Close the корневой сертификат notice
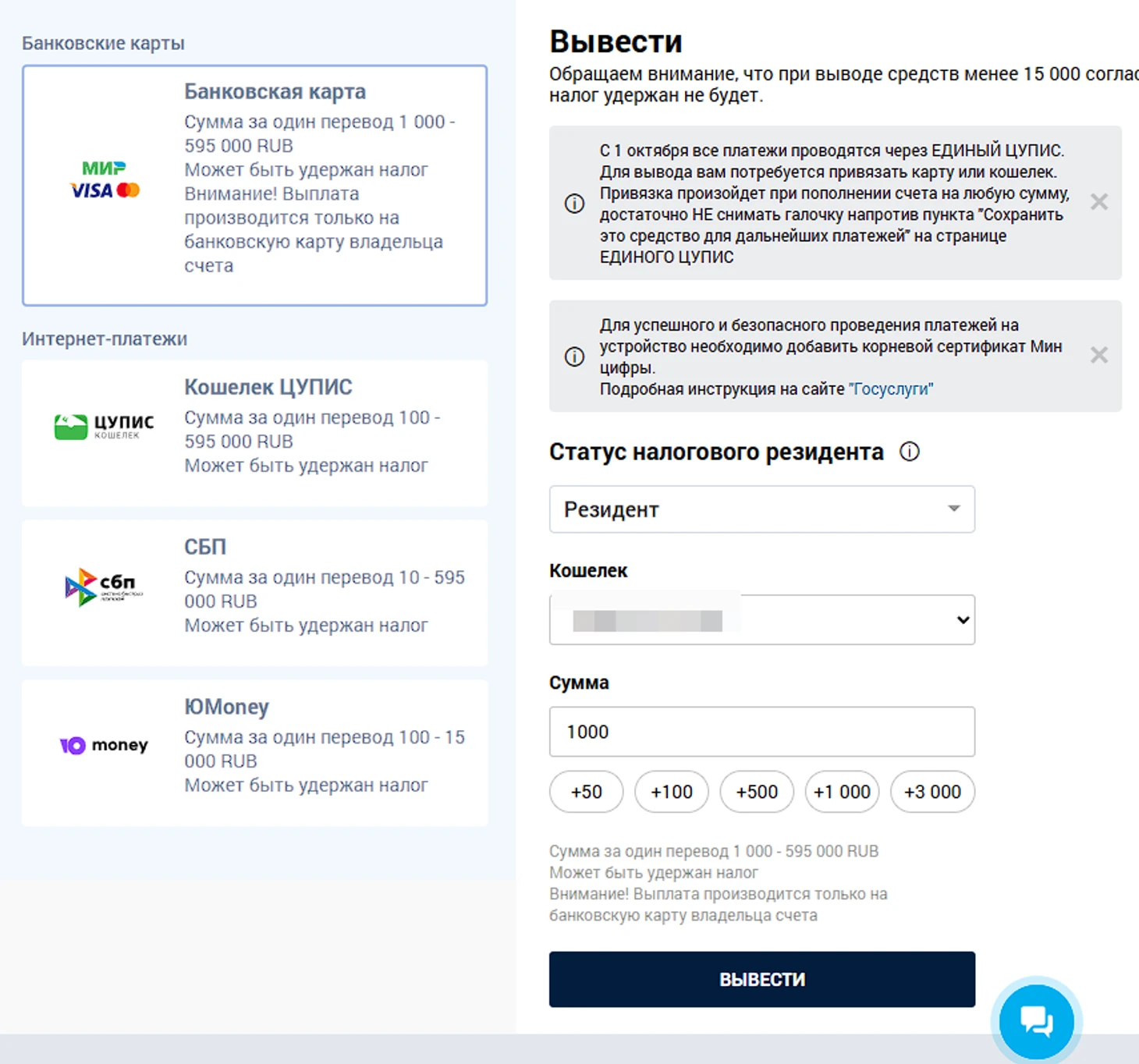Image resolution: width=1139 pixels, height=1064 pixels. (x=1099, y=356)
